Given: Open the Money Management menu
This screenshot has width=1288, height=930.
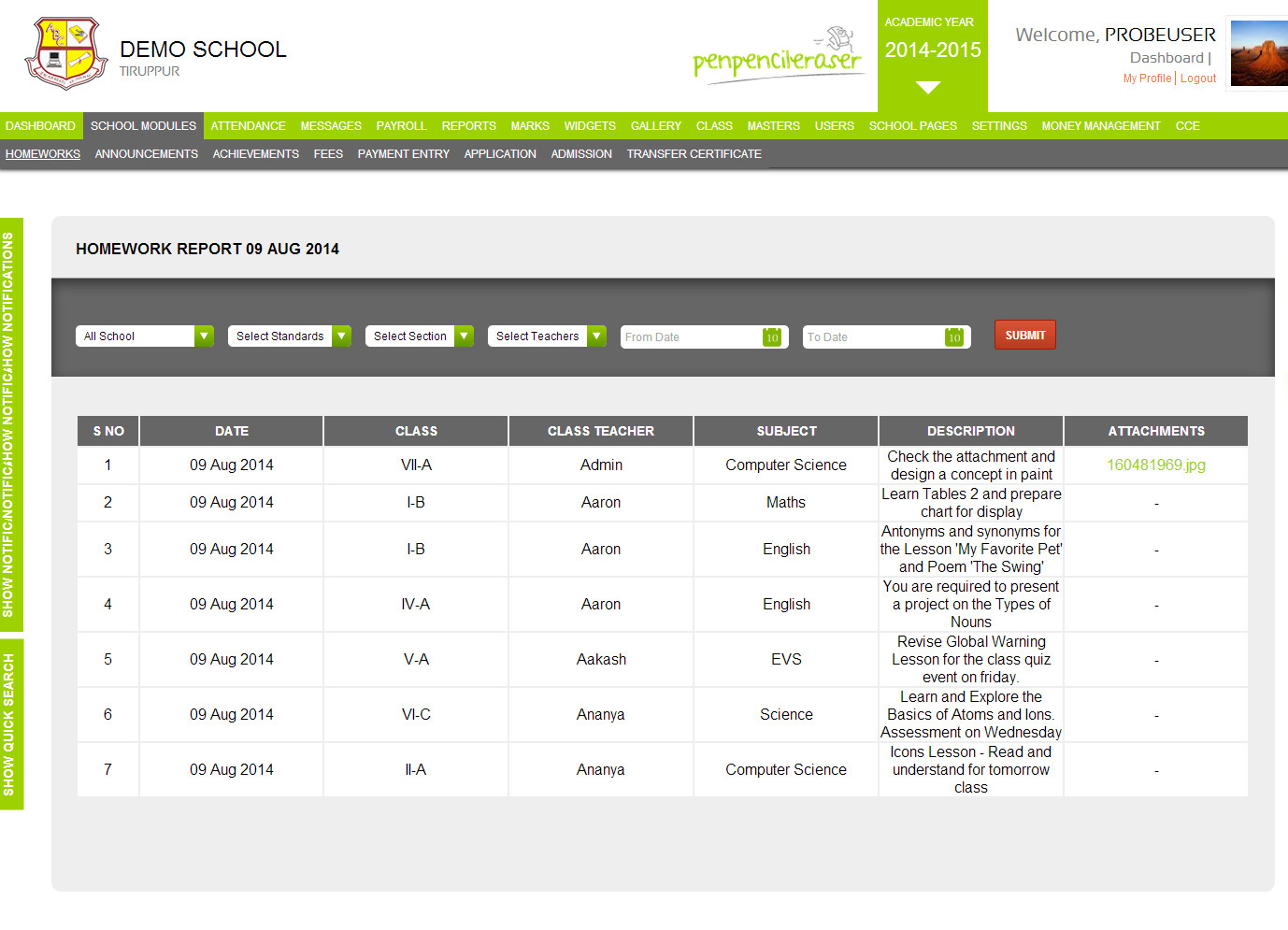Looking at the screenshot, I should pyautogui.click(x=1101, y=125).
